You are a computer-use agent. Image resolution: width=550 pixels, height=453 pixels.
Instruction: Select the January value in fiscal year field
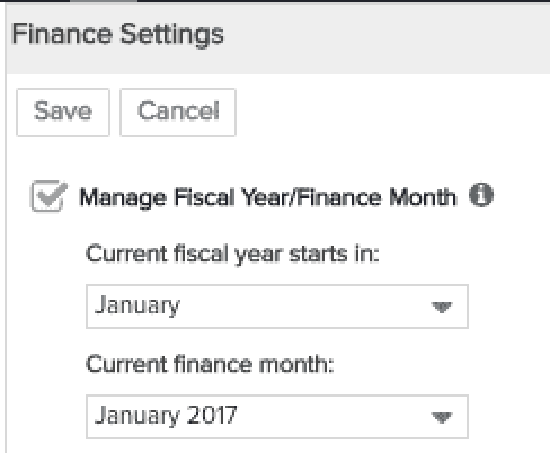pyautogui.click(x=137, y=306)
